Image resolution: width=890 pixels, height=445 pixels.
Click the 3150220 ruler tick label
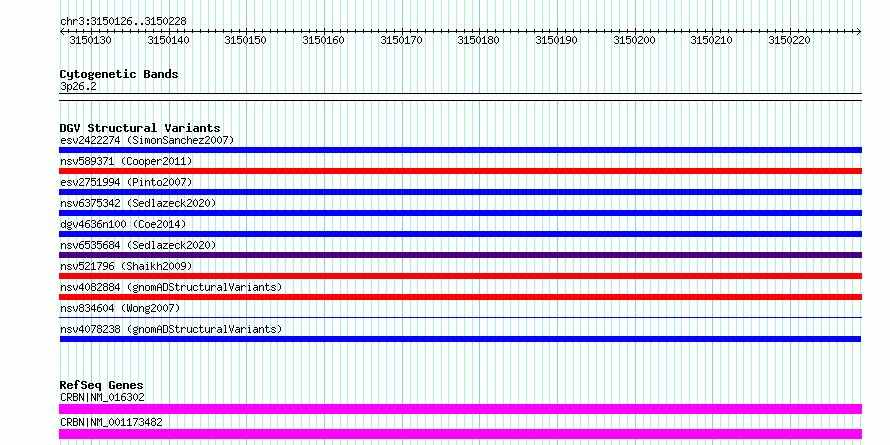pyautogui.click(x=790, y=40)
